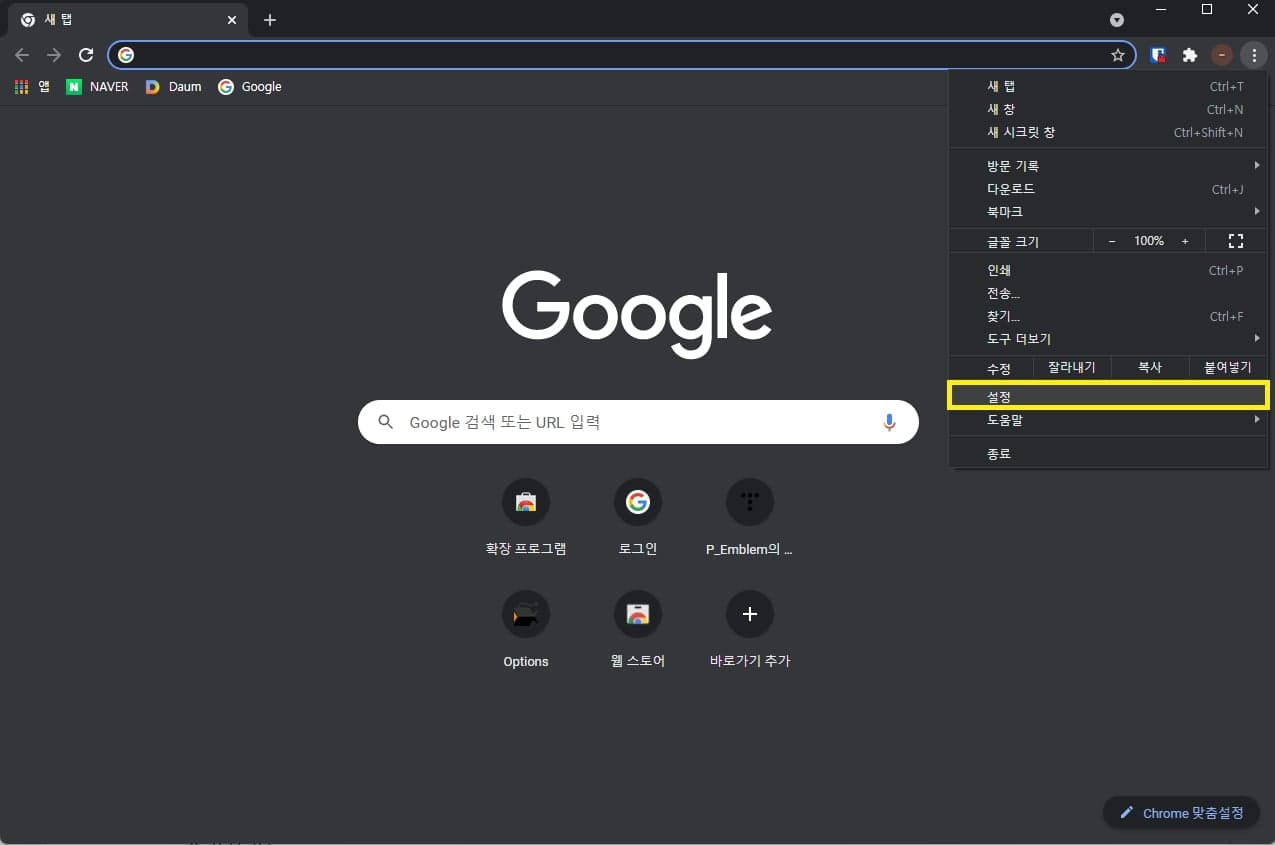Expand the 방문 기록 submenu

(1012, 165)
